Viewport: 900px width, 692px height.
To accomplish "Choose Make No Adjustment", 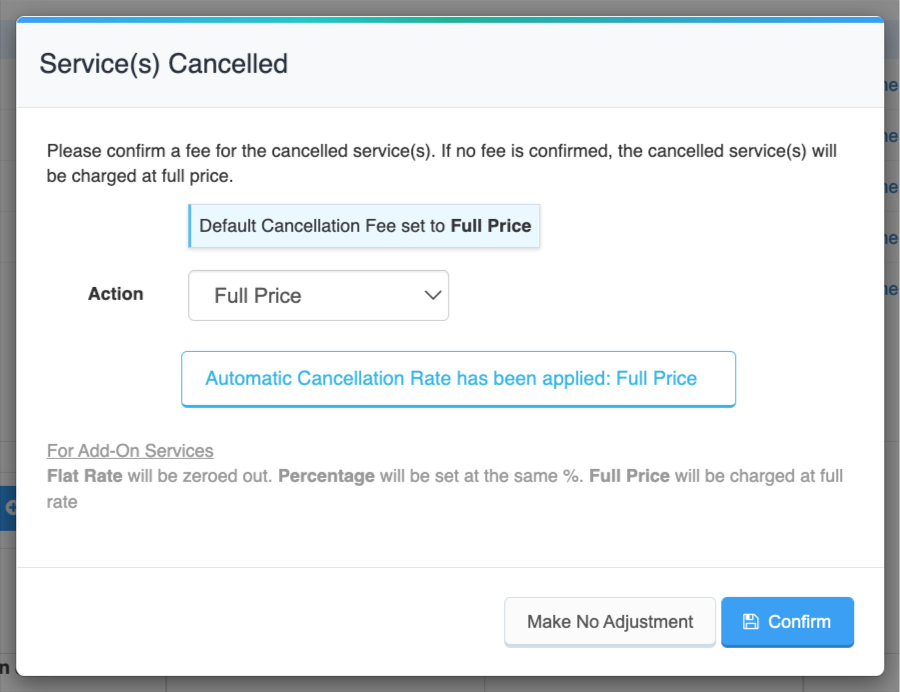I will (610, 622).
